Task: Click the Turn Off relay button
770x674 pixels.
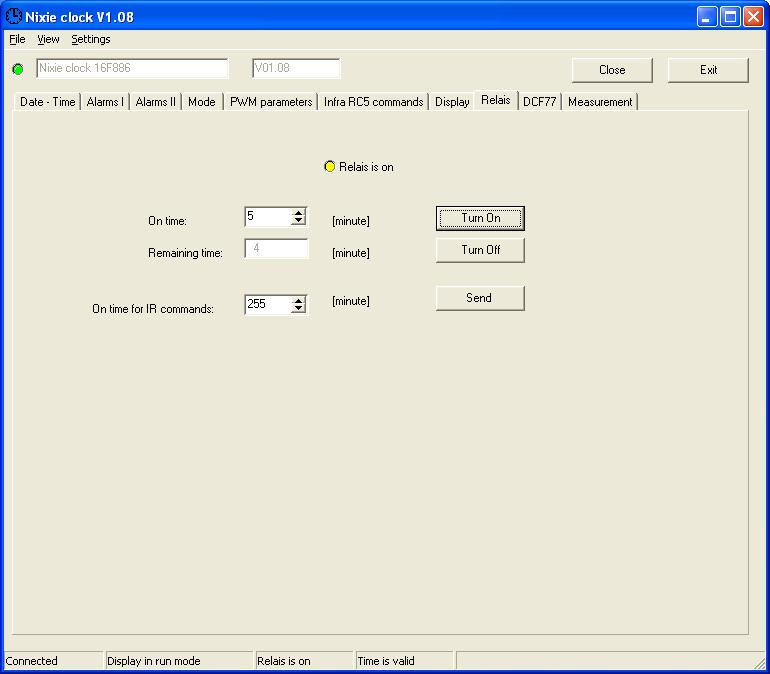Action: pos(480,250)
